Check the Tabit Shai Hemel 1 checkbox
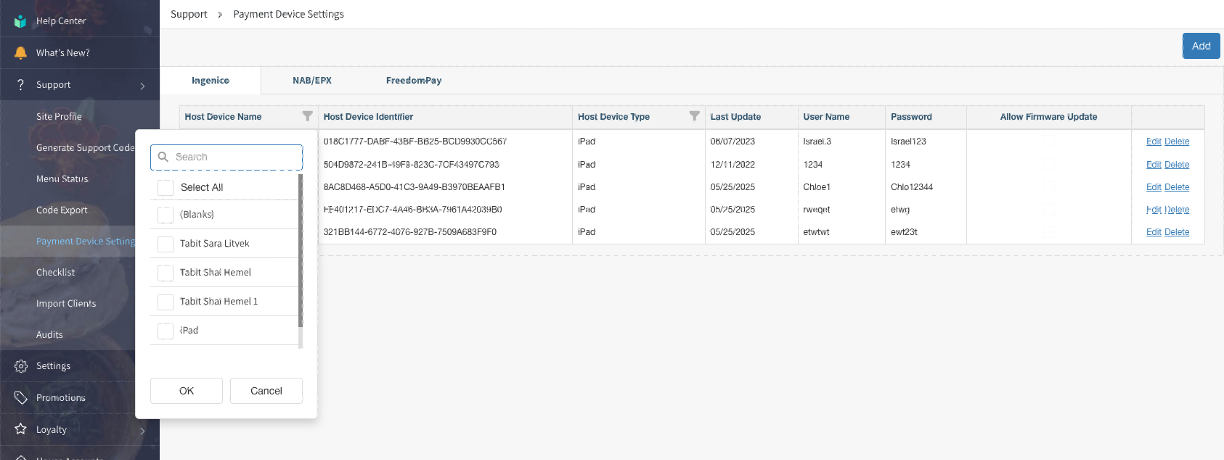Screen dimensions: 1224x460 click(166, 301)
